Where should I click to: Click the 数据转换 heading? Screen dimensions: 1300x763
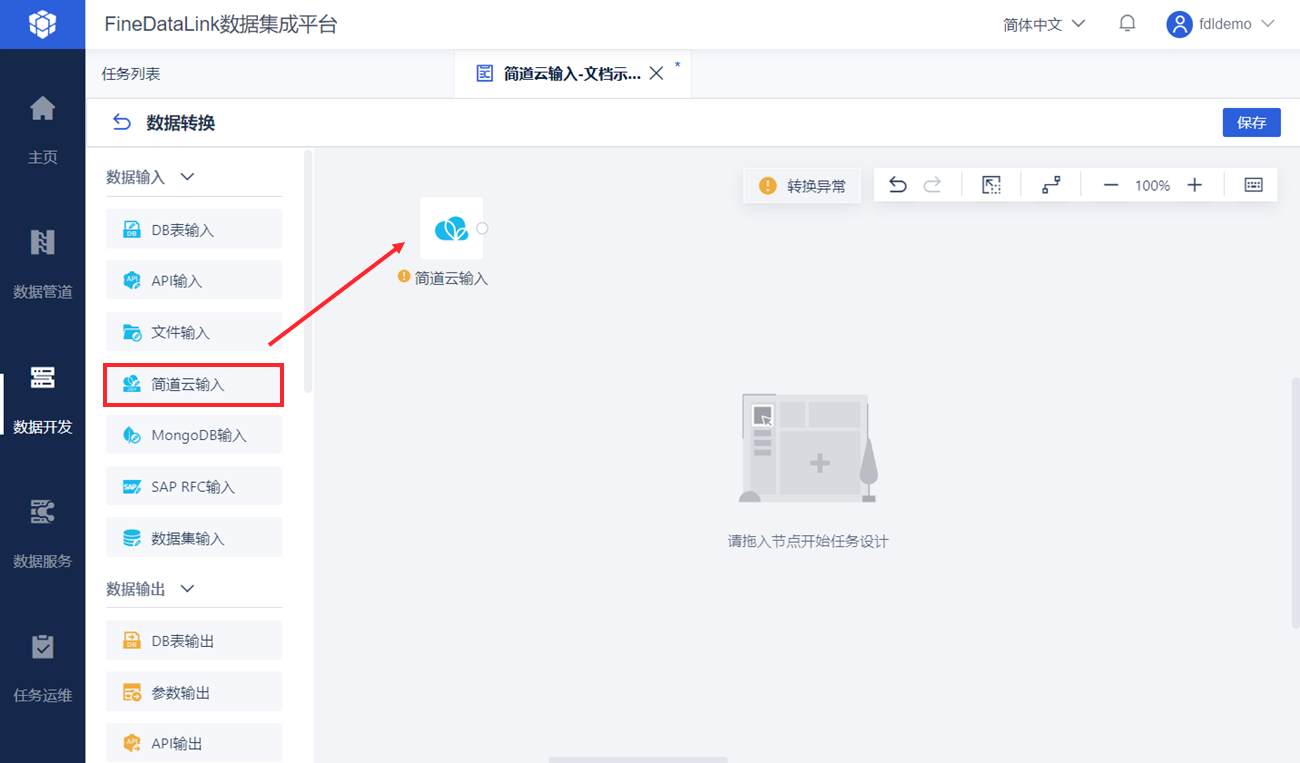pyautogui.click(x=181, y=123)
